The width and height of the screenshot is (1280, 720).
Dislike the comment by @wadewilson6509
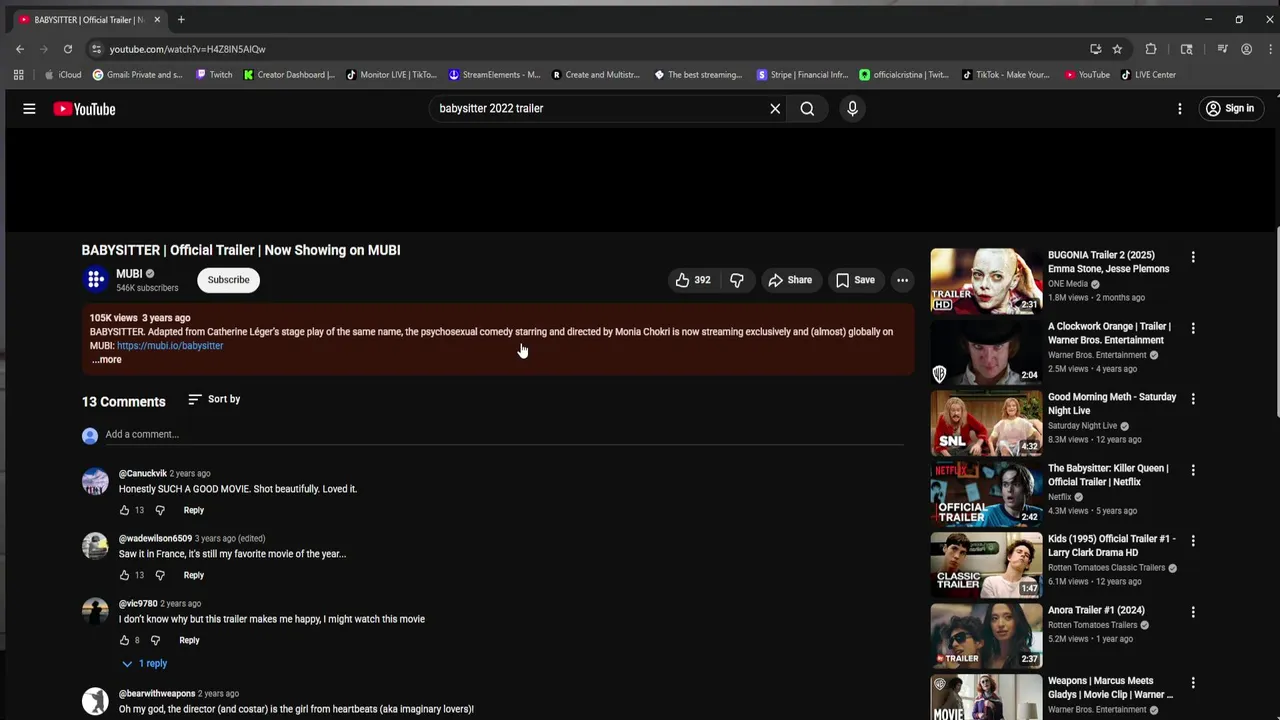(159, 575)
